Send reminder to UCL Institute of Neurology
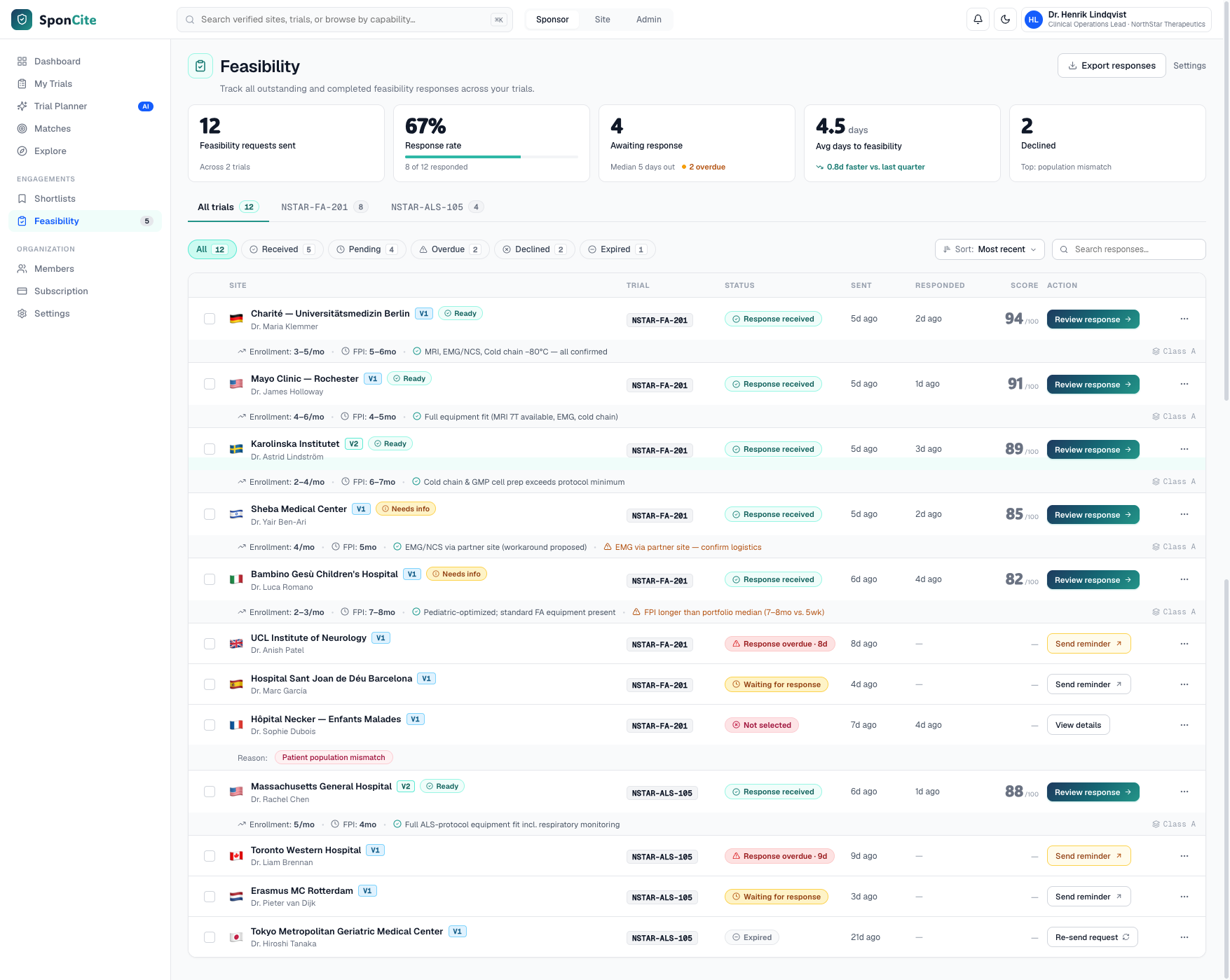 tap(1088, 644)
